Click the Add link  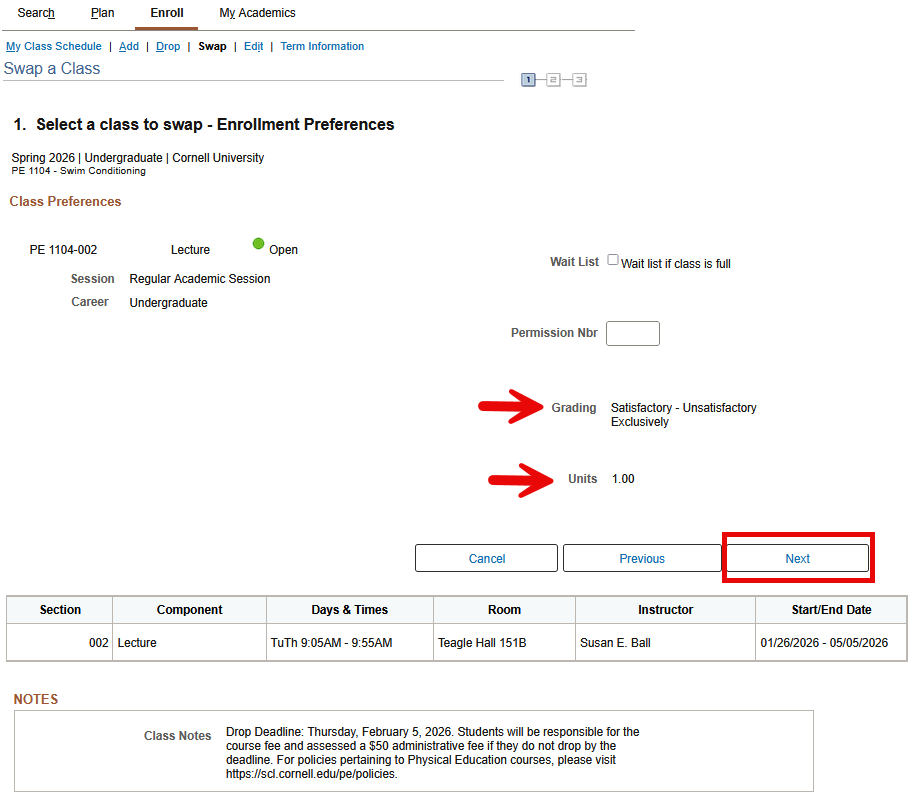click(128, 46)
